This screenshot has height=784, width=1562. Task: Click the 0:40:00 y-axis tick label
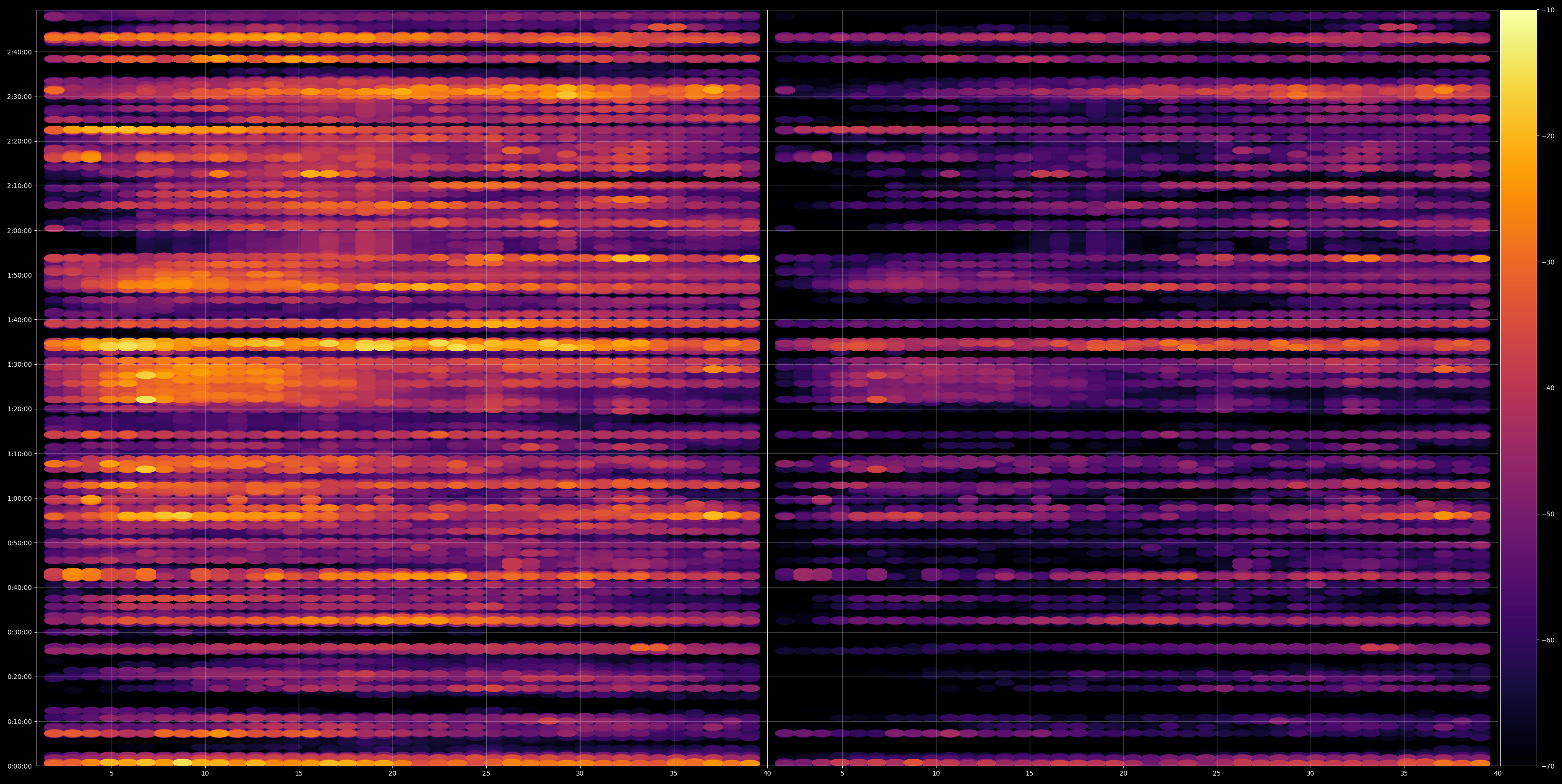(19, 588)
